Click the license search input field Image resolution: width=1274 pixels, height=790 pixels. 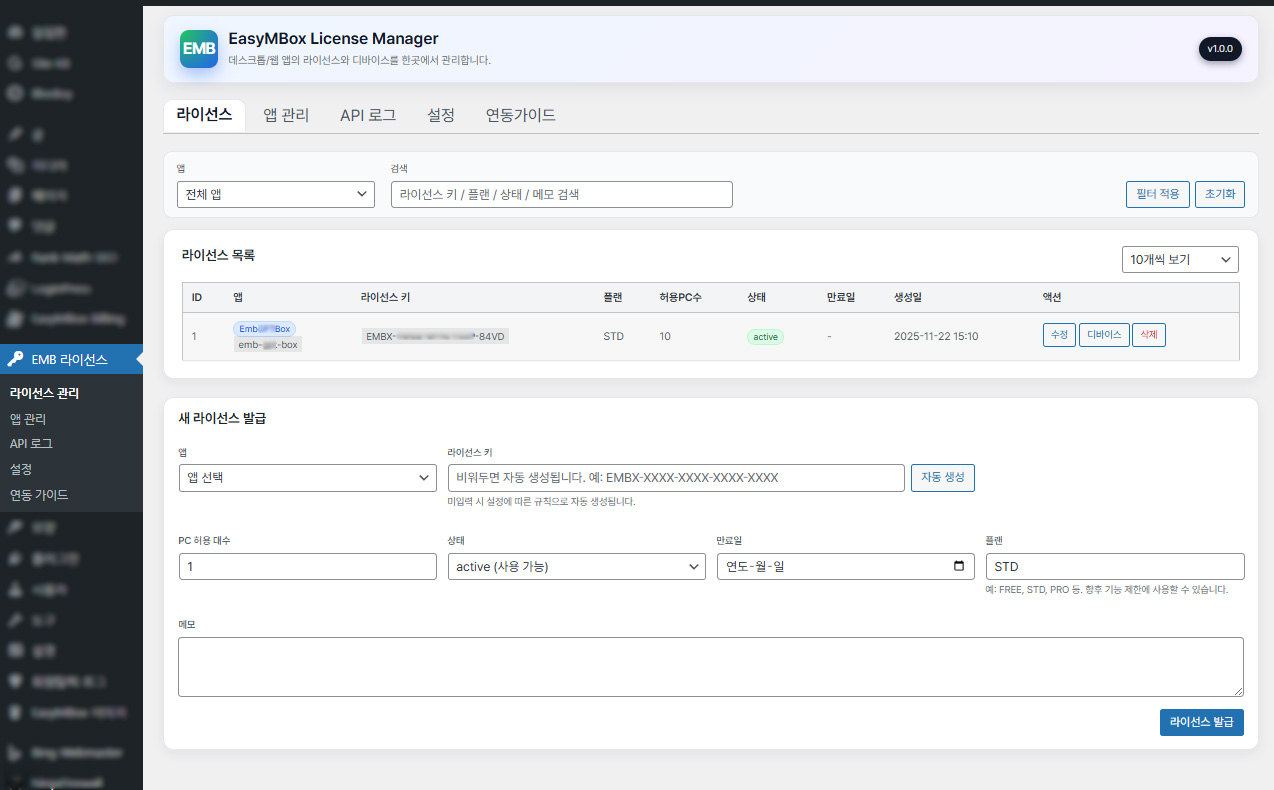[x=561, y=194]
